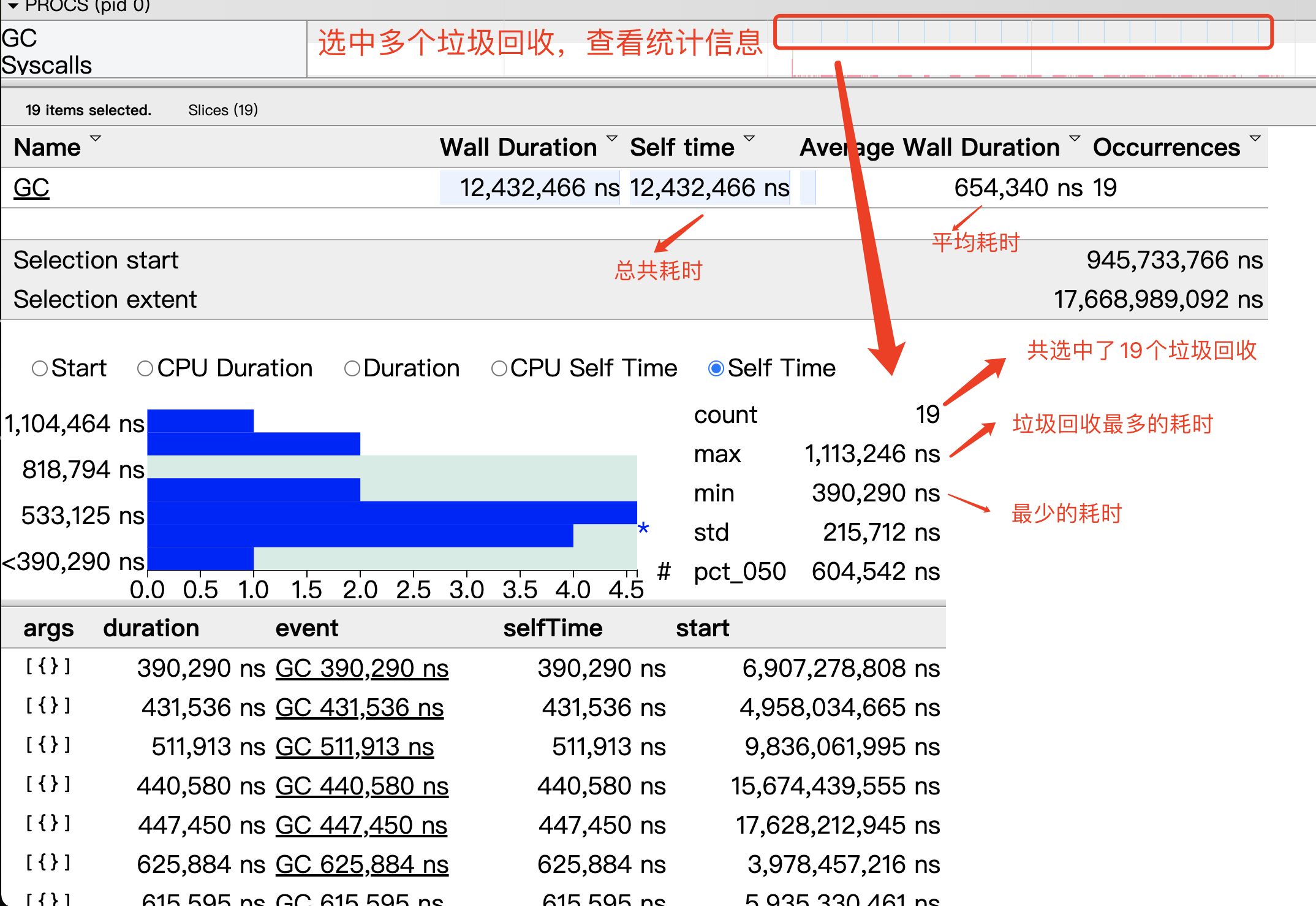Click the GC name link in table
The image size is (1316, 906).
point(31,188)
